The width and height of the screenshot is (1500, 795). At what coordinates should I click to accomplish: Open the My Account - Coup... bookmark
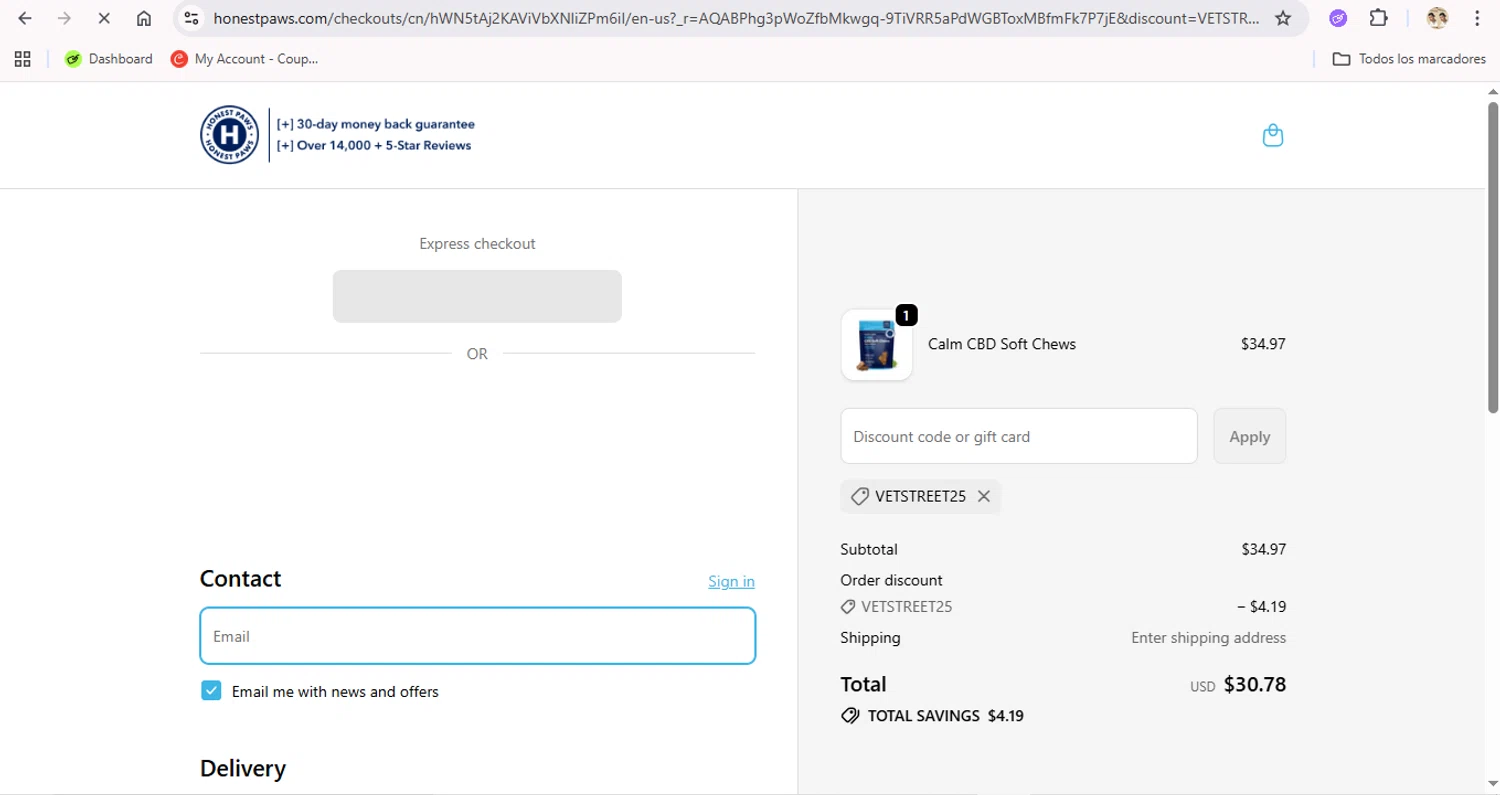(245, 59)
